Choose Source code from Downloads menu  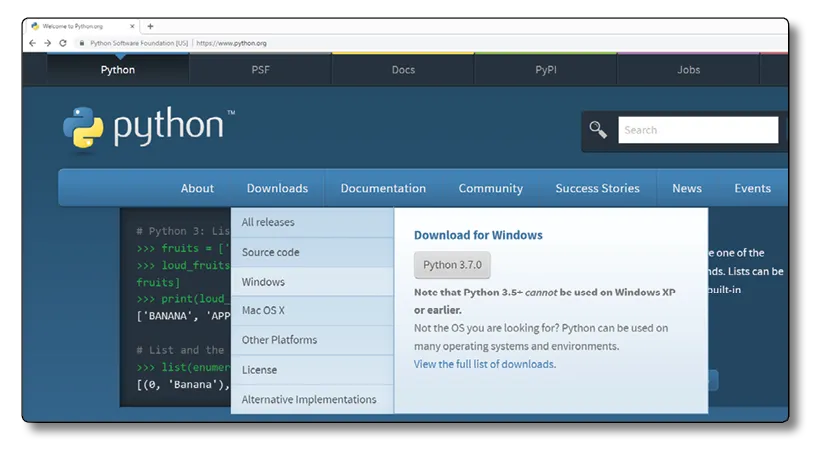point(270,252)
